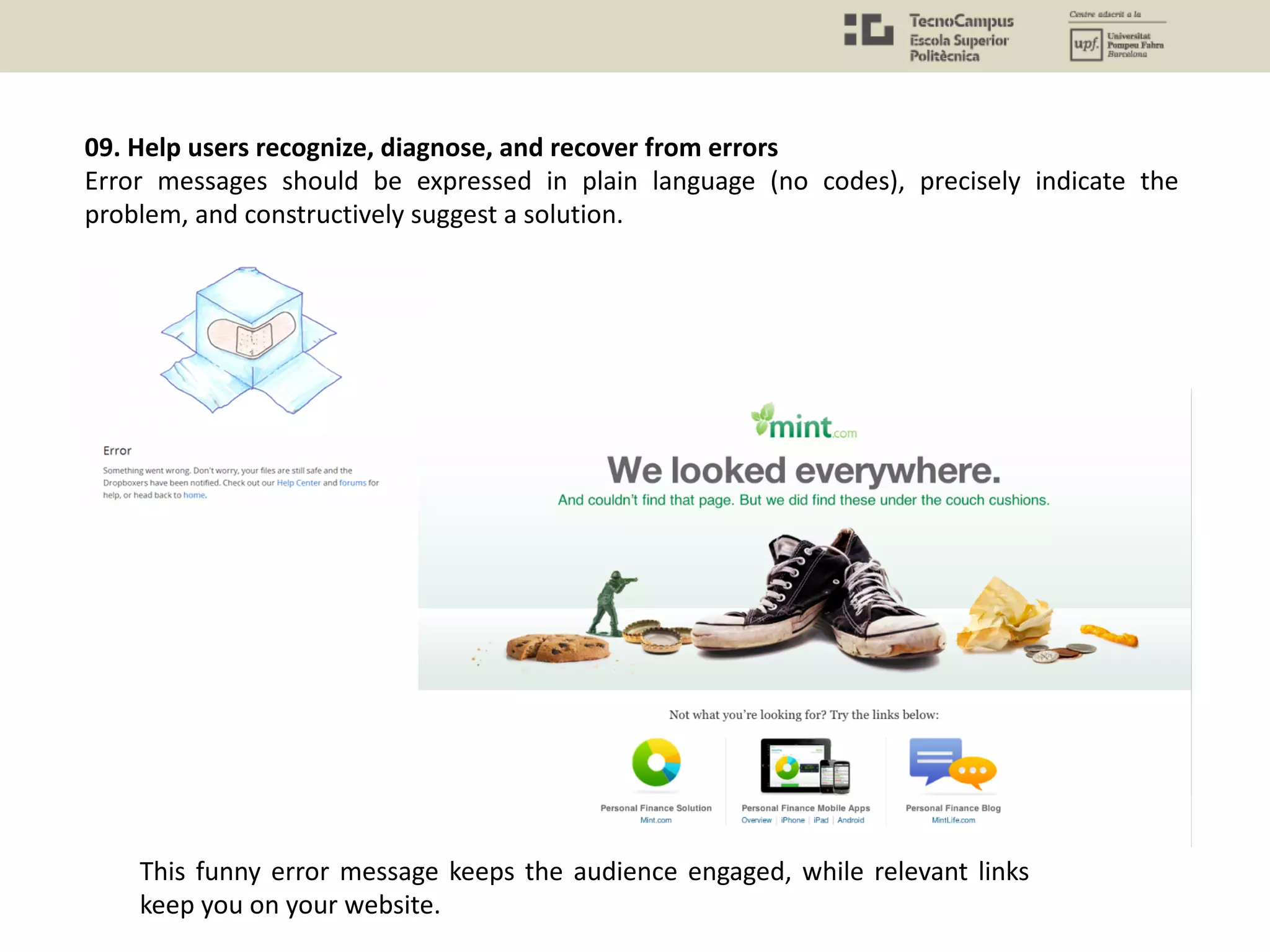Click the speech bubbles blog icon
Image resolution: width=1270 pixels, height=952 pixels.
pos(952,764)
